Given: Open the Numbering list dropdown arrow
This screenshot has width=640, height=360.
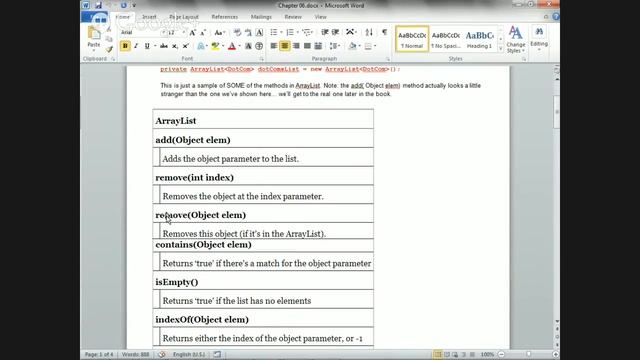Looking at the screenshot, I should point(298,32).
